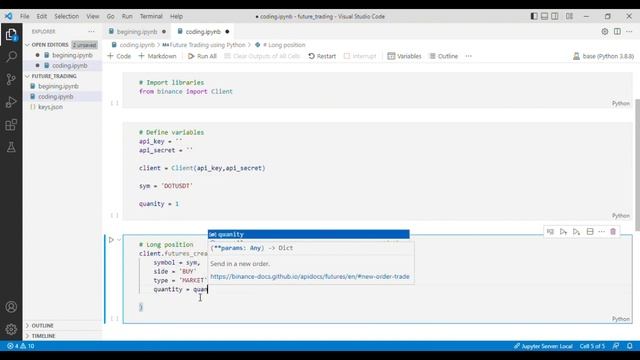Viewport: 640px width, 360px height.
Task: Open editor more actions ellipsis
Action: point(629,31)
